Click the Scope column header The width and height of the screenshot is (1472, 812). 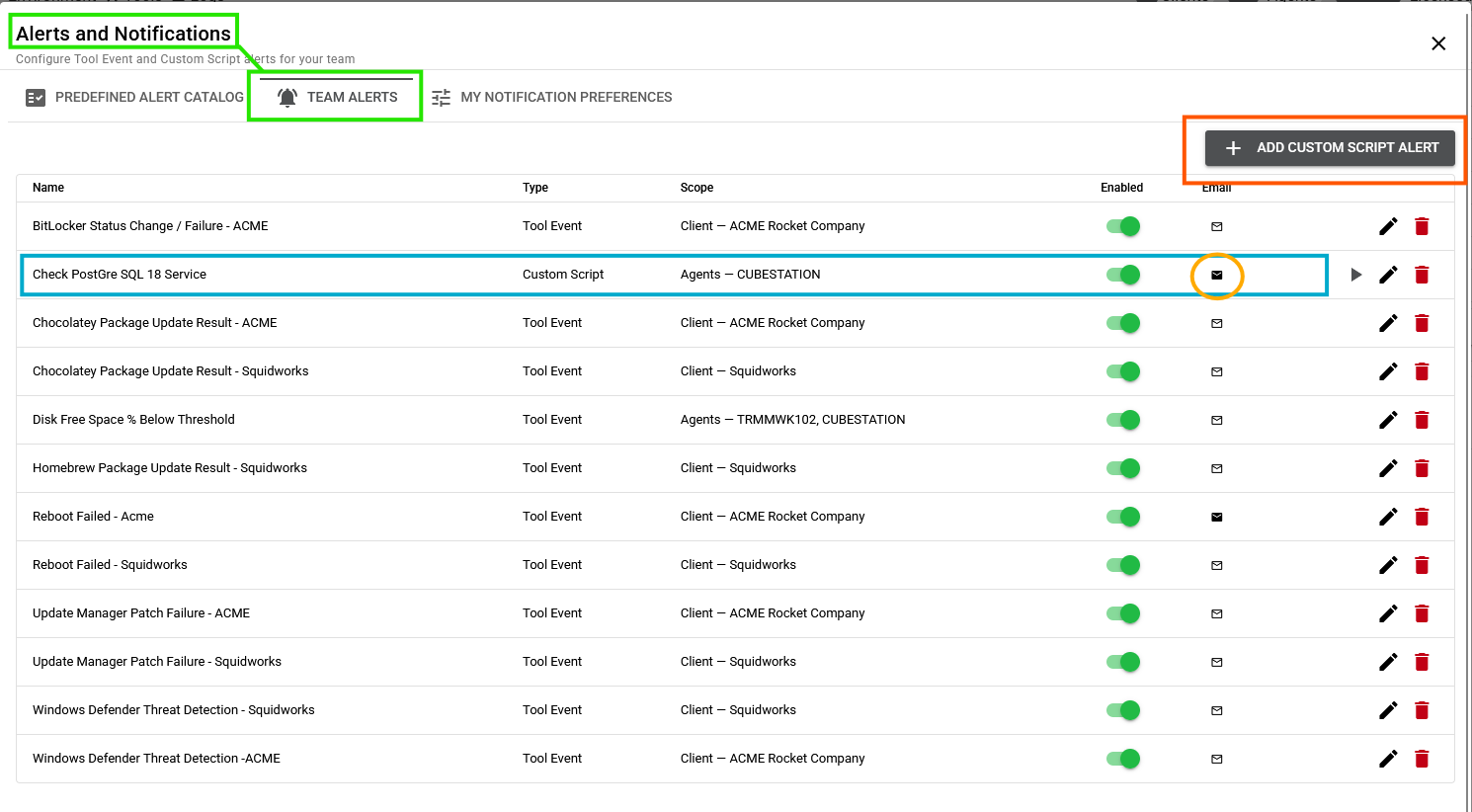pos(696,188)
